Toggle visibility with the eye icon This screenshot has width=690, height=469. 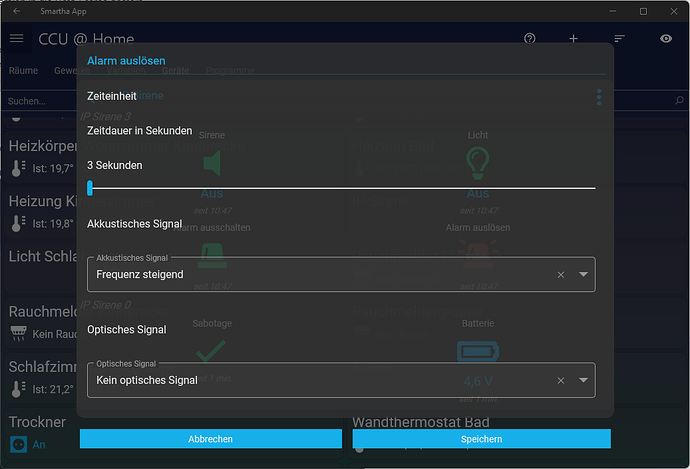point(666,38)
